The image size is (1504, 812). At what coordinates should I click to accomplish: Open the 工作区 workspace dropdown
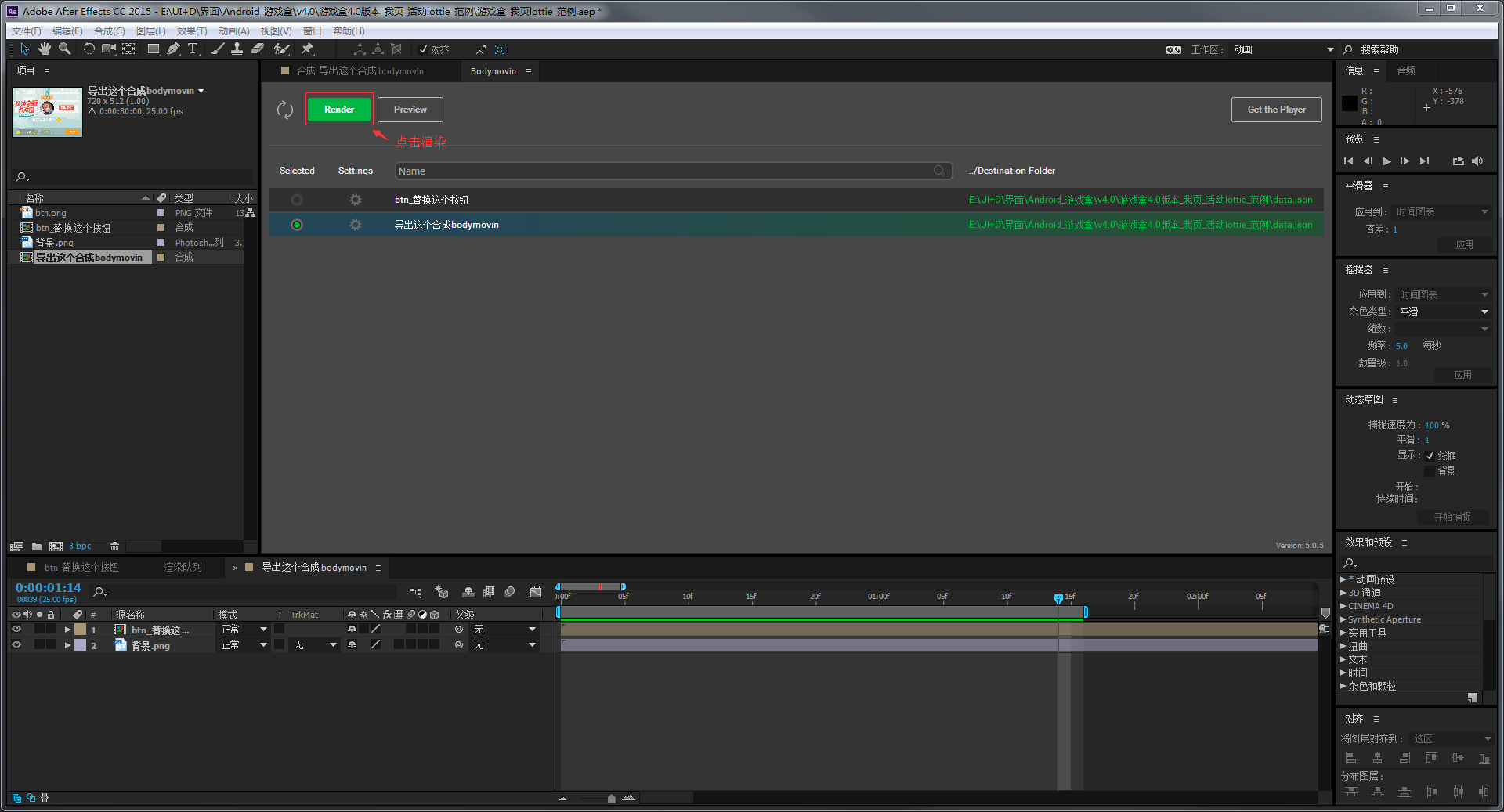pos(1283,49)
